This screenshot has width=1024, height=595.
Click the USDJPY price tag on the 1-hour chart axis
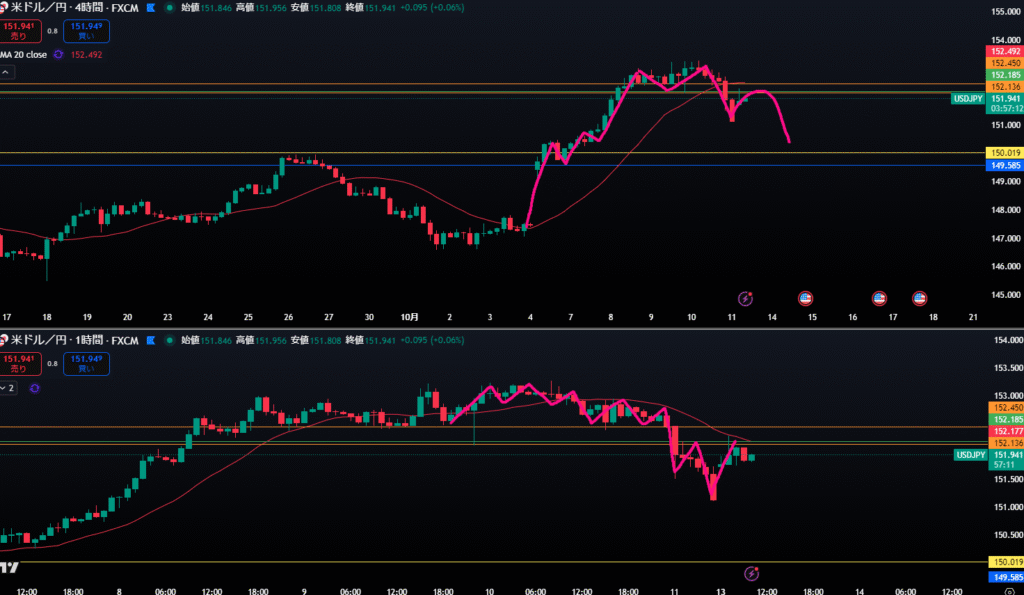pyautogui.click(x=971, y=455)
